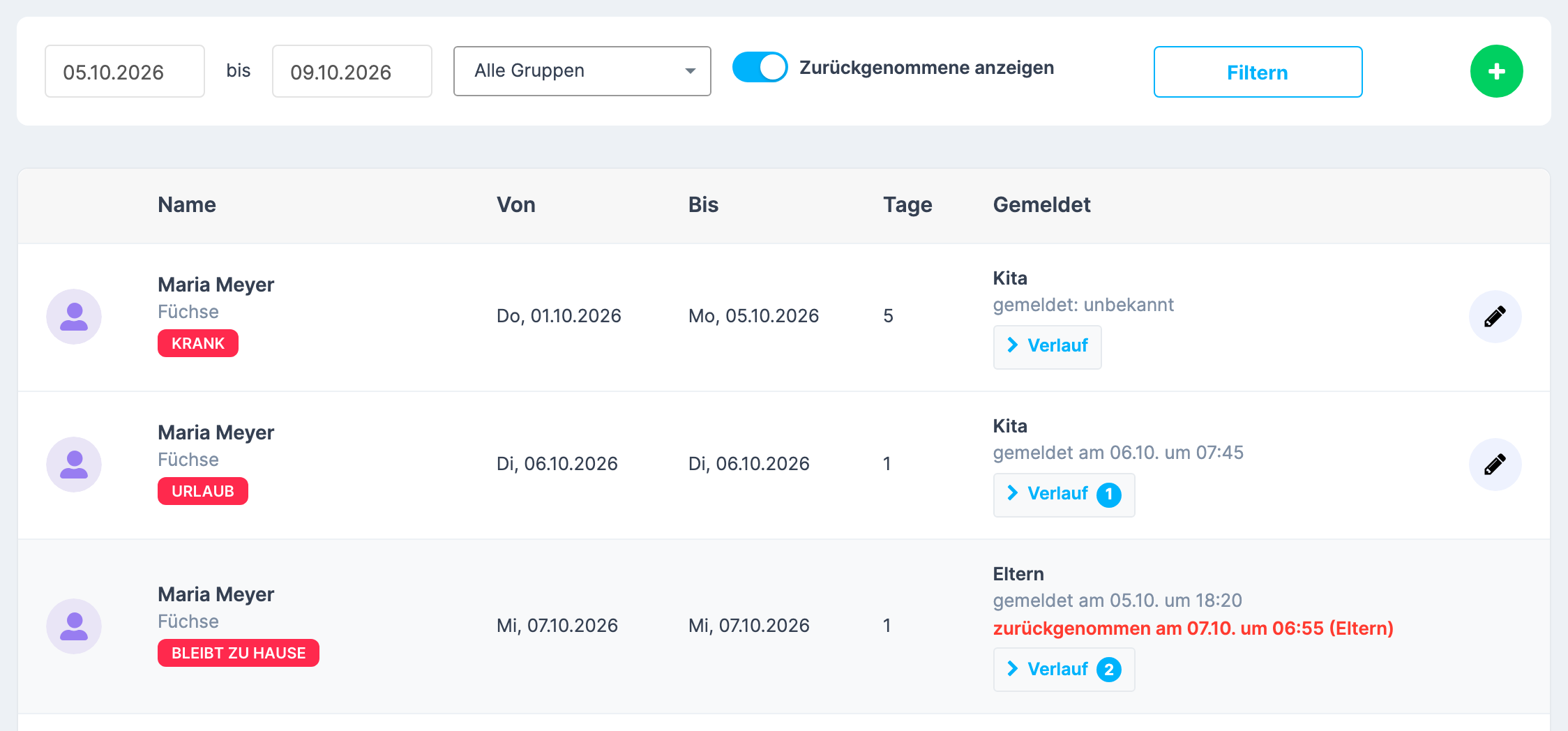The width and height of the screenshot is (1568, 731).
Task: Click the Name column header
Action: pyautogui.click(x=187, y=205)
